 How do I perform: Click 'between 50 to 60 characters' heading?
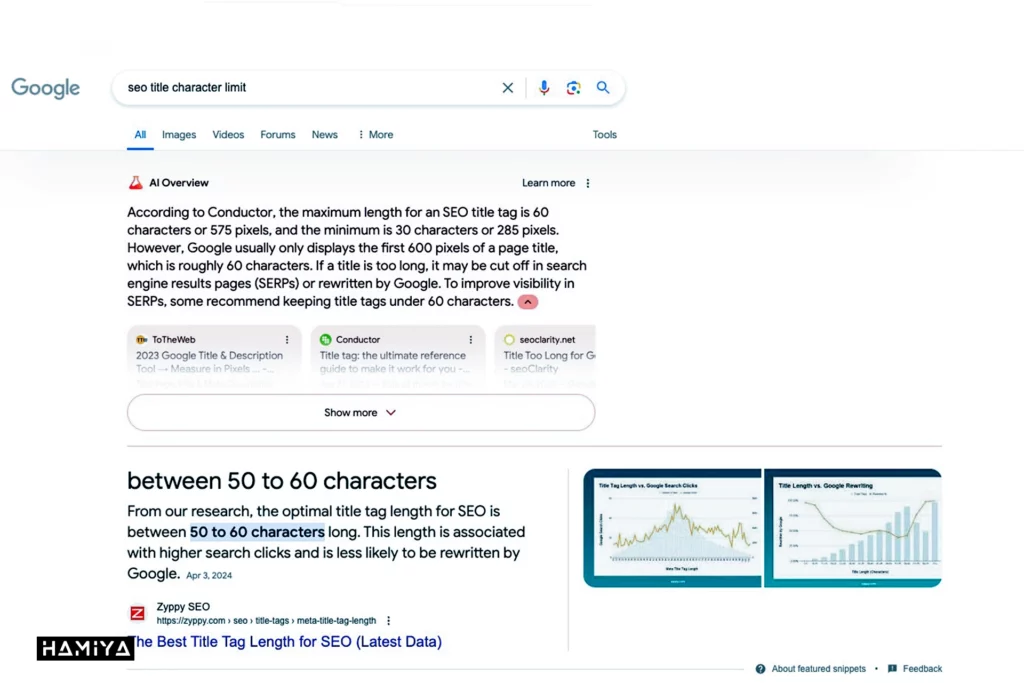[281, 481]
